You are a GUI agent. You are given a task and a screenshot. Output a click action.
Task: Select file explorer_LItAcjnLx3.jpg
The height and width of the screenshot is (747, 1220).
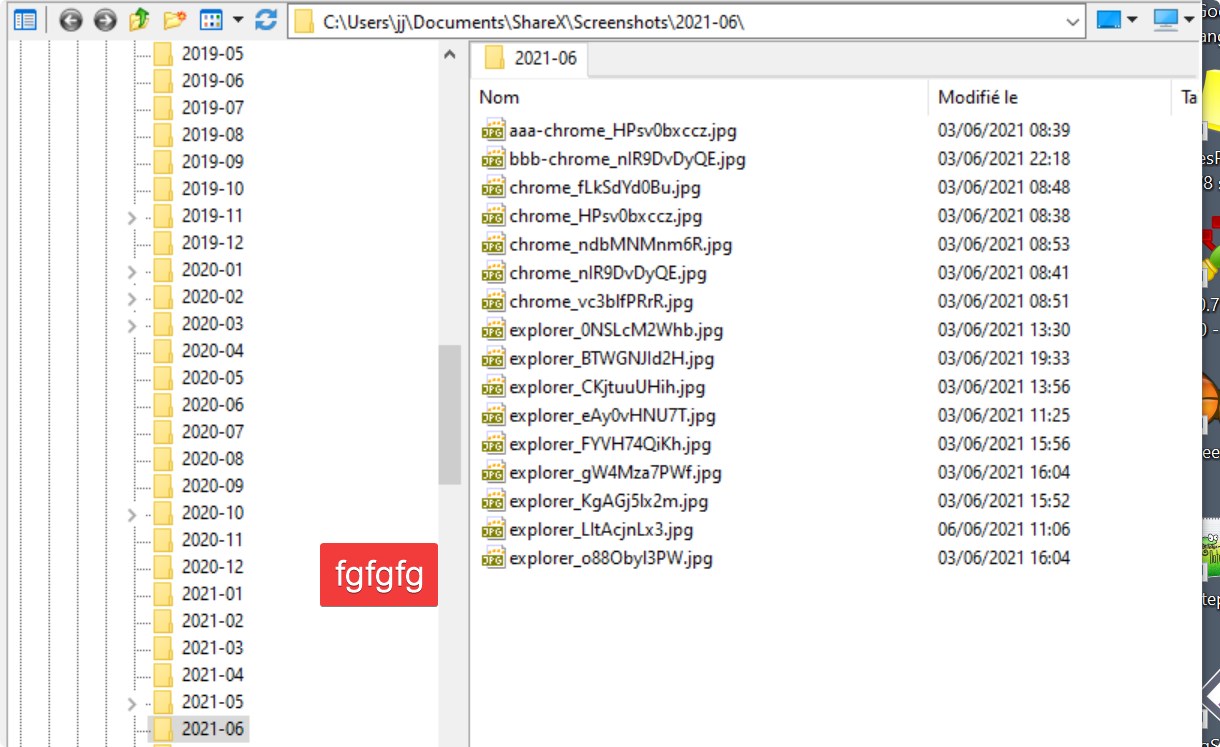pyautogui.click(x=600, y=530)
